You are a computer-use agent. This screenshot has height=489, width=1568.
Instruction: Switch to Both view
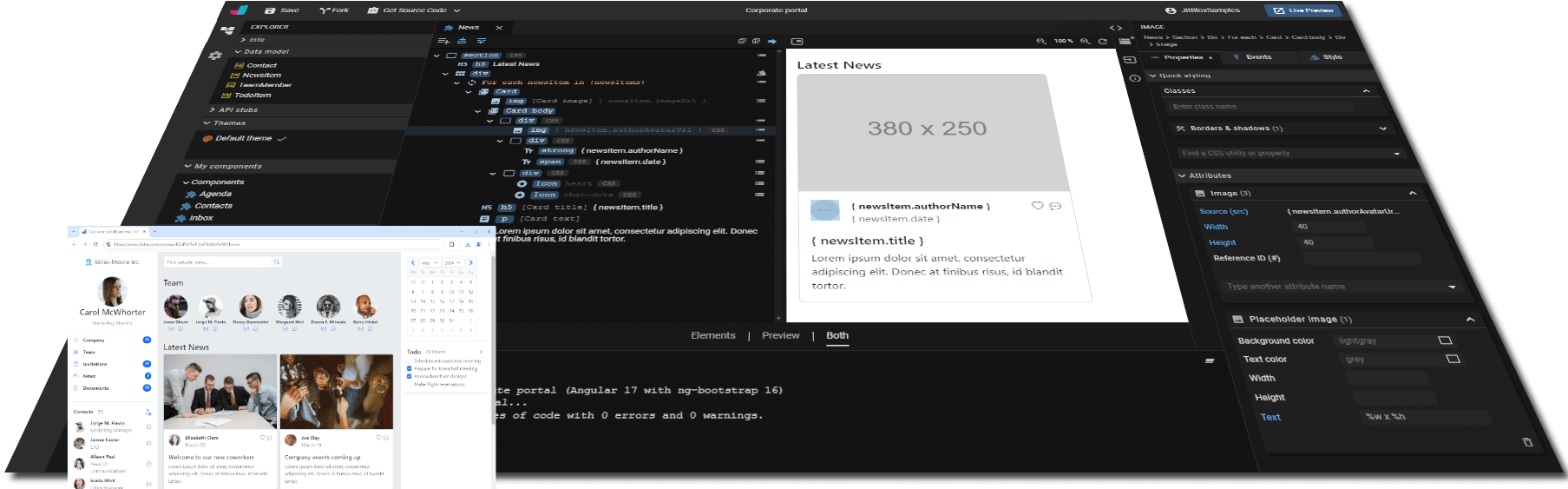click(x=837, y=335)
